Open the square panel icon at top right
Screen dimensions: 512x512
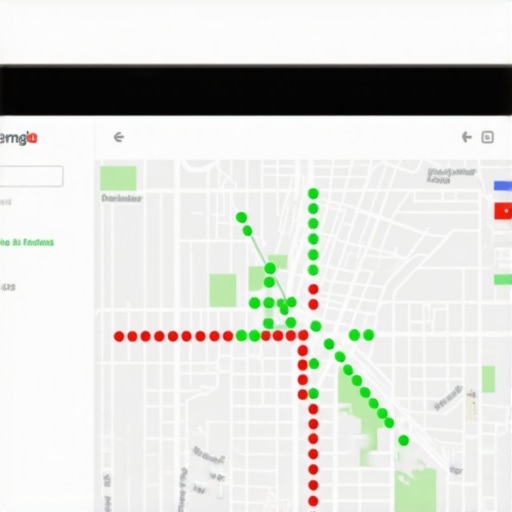tap(487, 137)
